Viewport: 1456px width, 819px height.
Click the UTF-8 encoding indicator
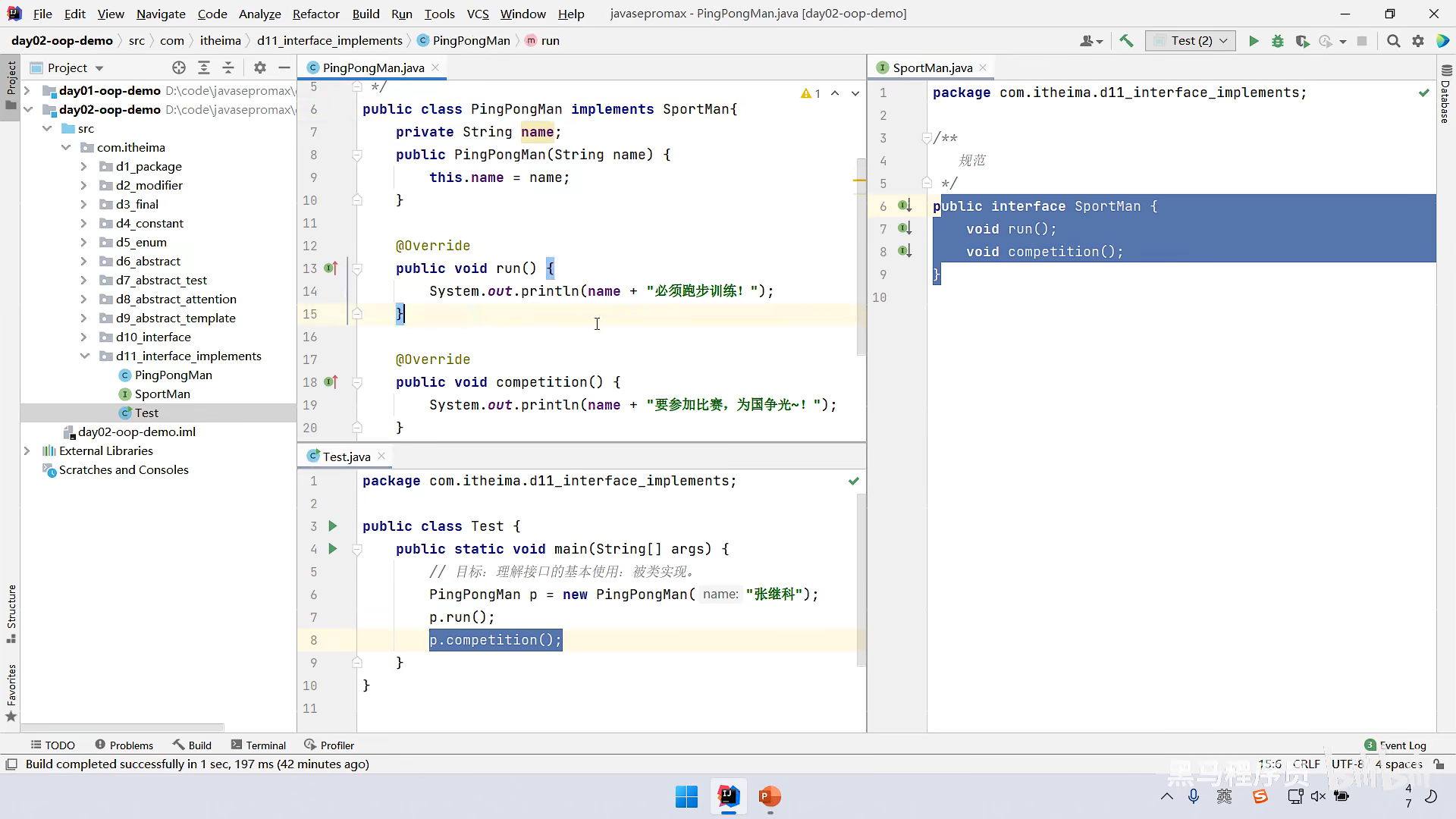[x=1347, y=764]
